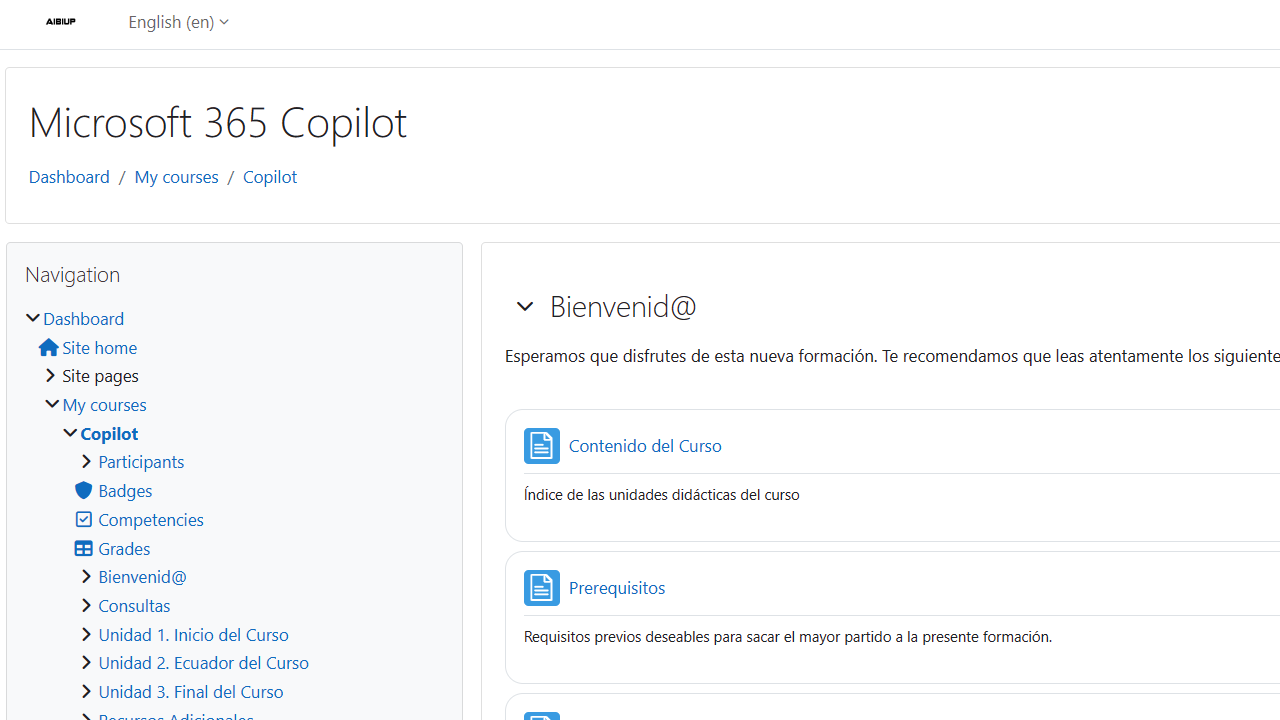Open the Copilot course tree link
This screenshot has height=720, width=1280.
[x=109, y=433]
